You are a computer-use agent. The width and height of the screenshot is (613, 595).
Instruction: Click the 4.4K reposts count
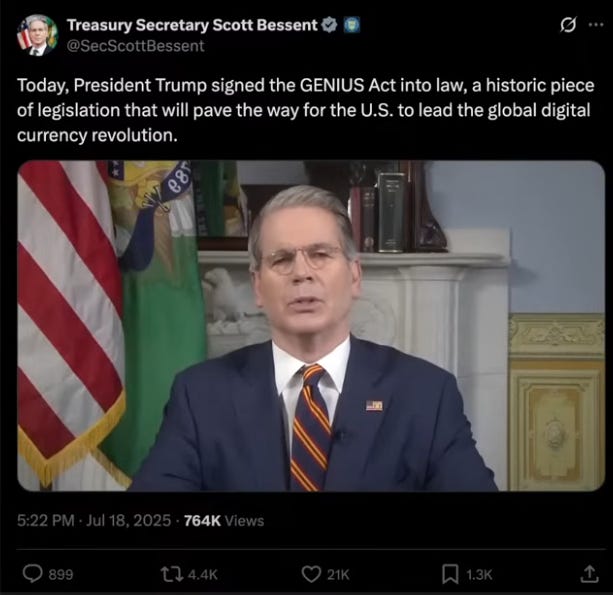203,574
